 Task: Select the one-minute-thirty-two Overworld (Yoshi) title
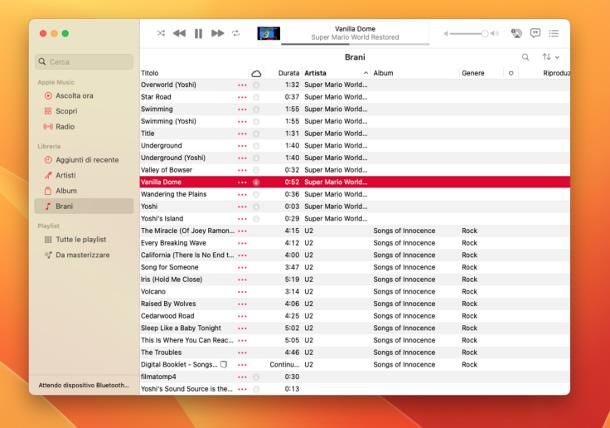168,85
